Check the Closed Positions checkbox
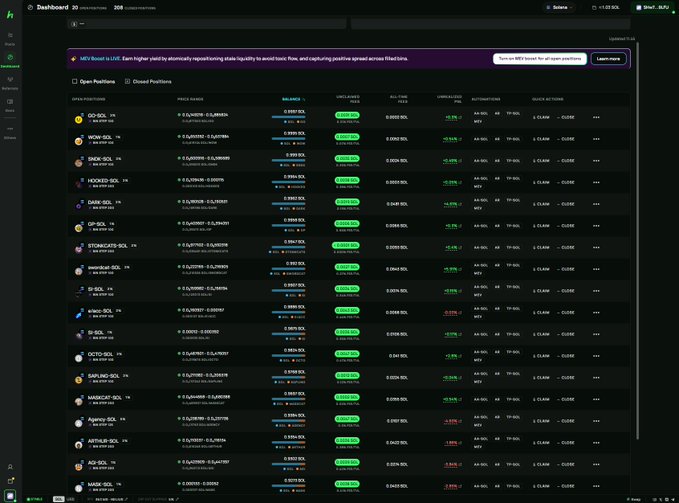The width and height of the screenshot is (679, 503). click(127, 81)
